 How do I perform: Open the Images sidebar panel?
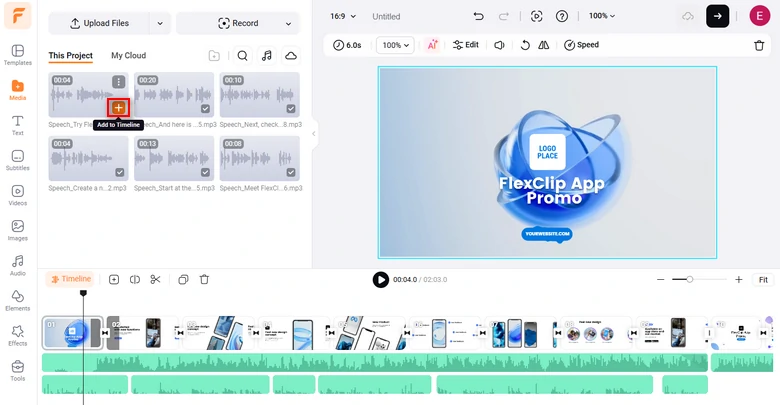pos(17,230)
